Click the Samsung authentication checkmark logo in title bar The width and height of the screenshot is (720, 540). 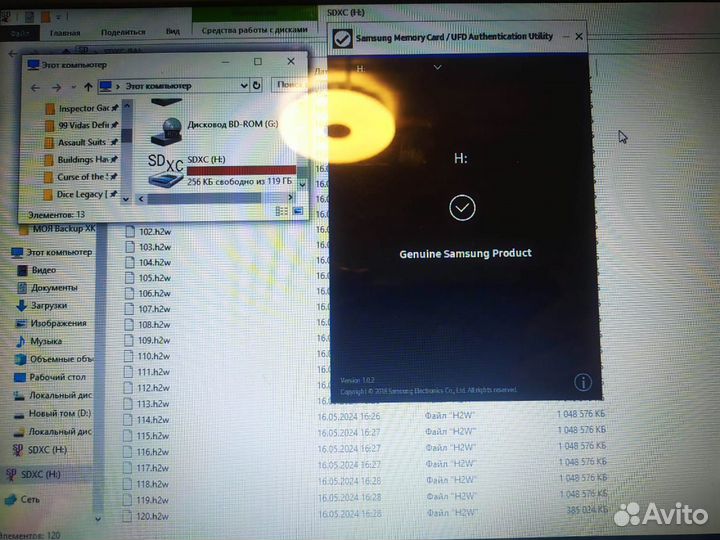pos(342,38)
